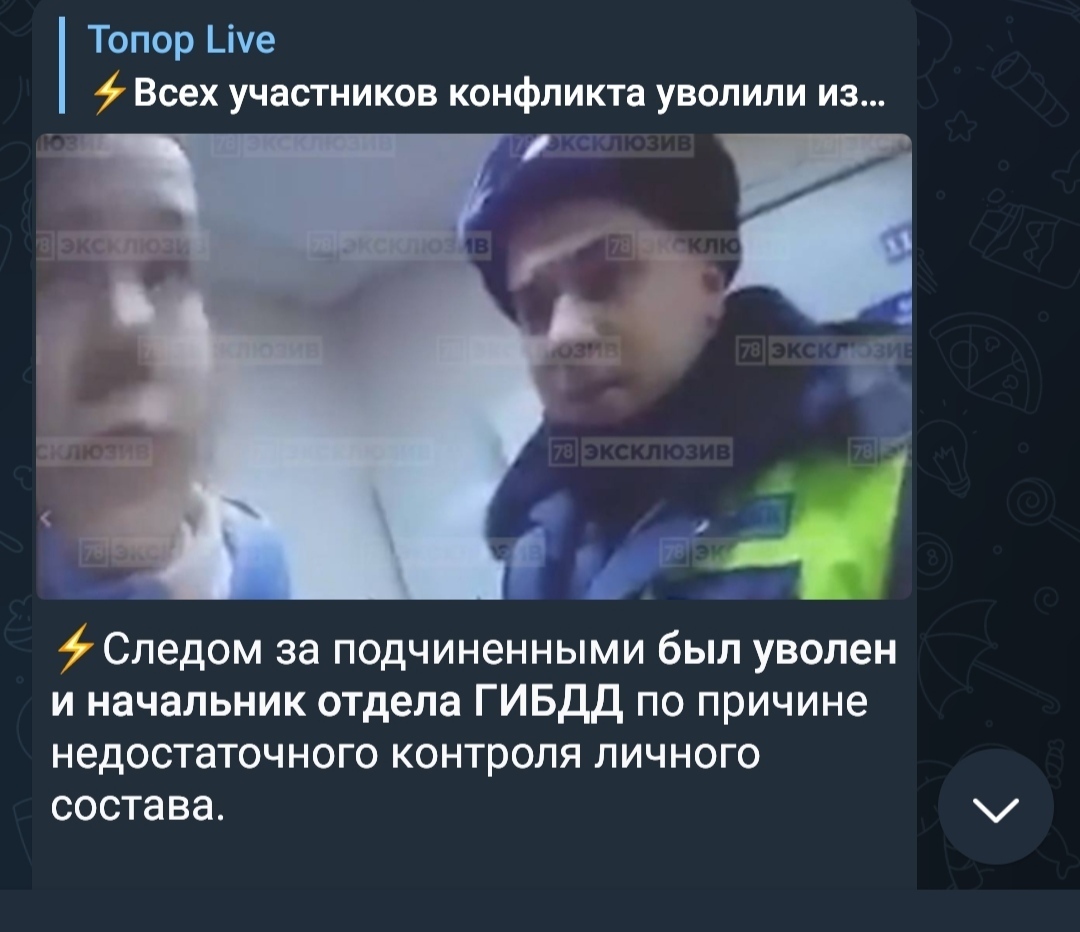Viewport: 1080px width, 932px height.
Task: Click lightning emoji before 'Следом'
Action: pyautogui.click(x=74, y=648)
